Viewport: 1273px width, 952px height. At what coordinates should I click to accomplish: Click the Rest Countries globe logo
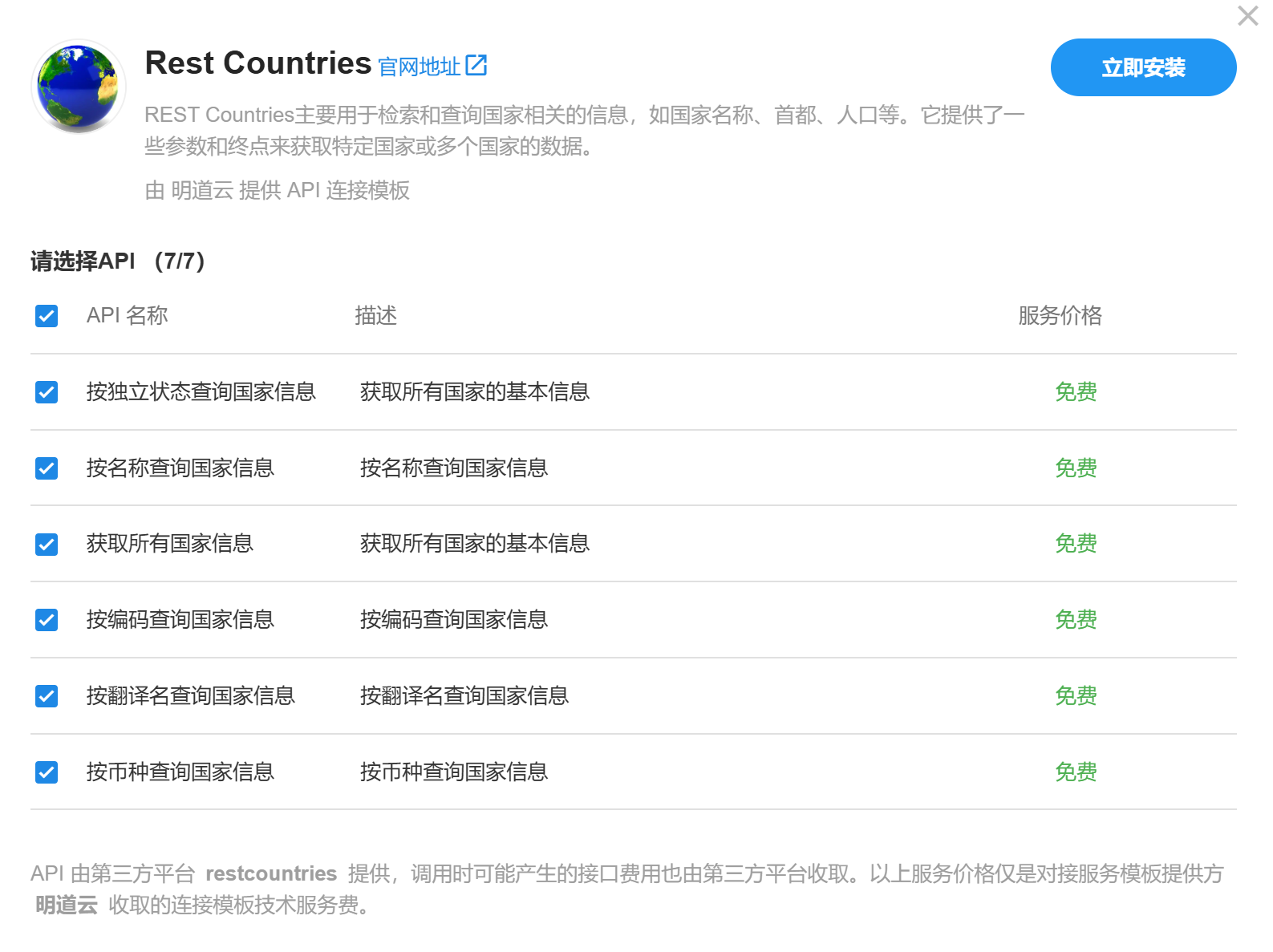pyautogui.click(x=79, y=87)
